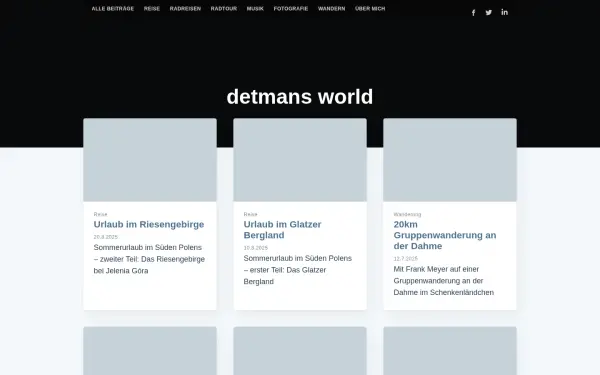This screenshot has width=600, height=375.
Task: Click the Reise category above Urlaub im Glatzer Bergland
Action: click(251, 214)
